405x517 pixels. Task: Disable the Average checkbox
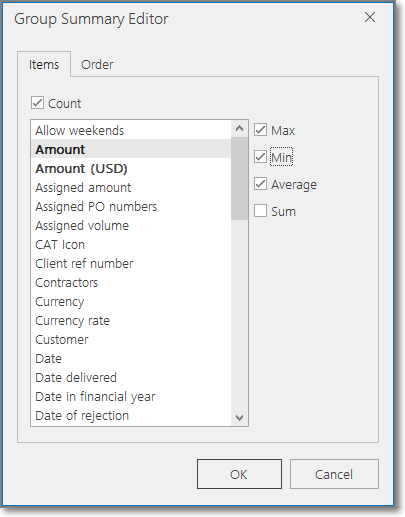(260, 184)
